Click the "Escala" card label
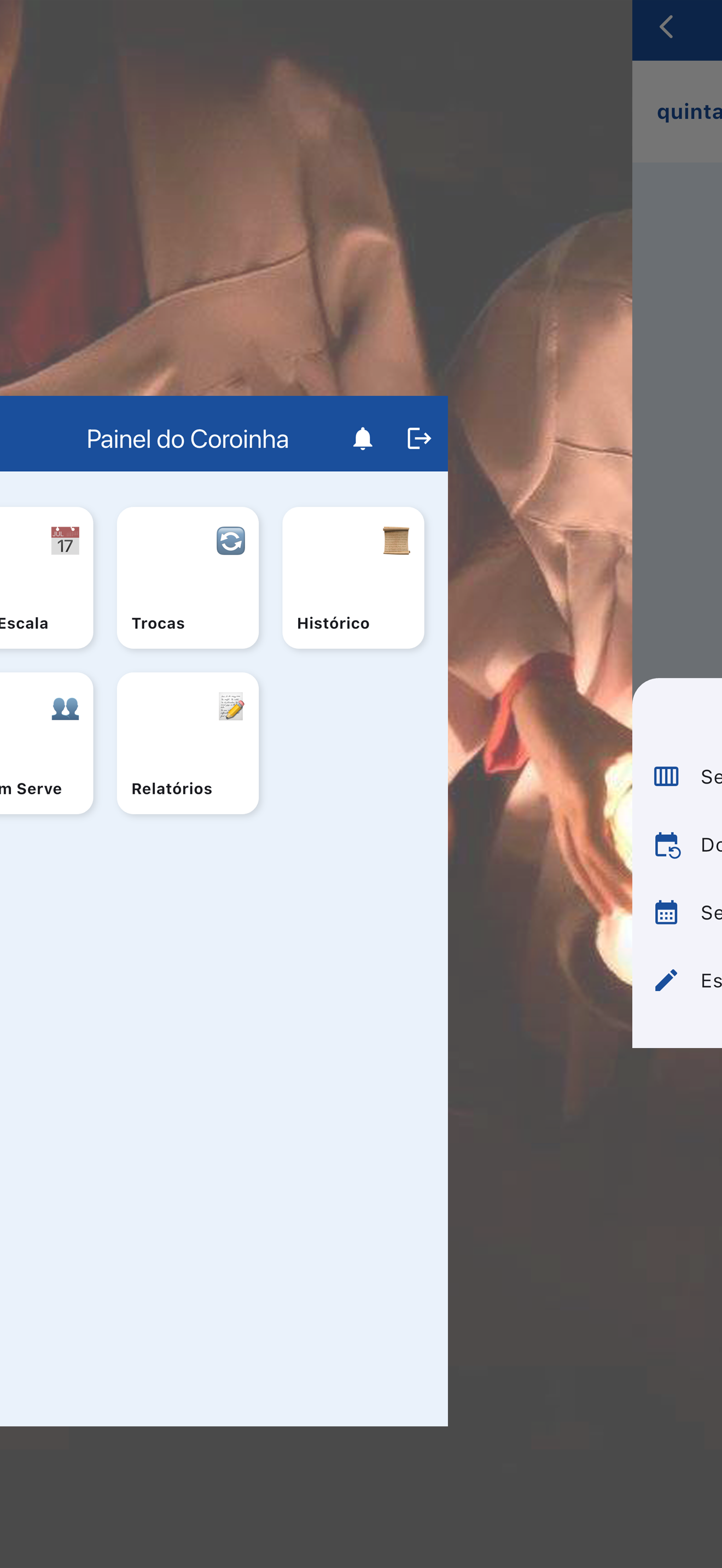This screenshot has height=1568, width=722. 25,623
